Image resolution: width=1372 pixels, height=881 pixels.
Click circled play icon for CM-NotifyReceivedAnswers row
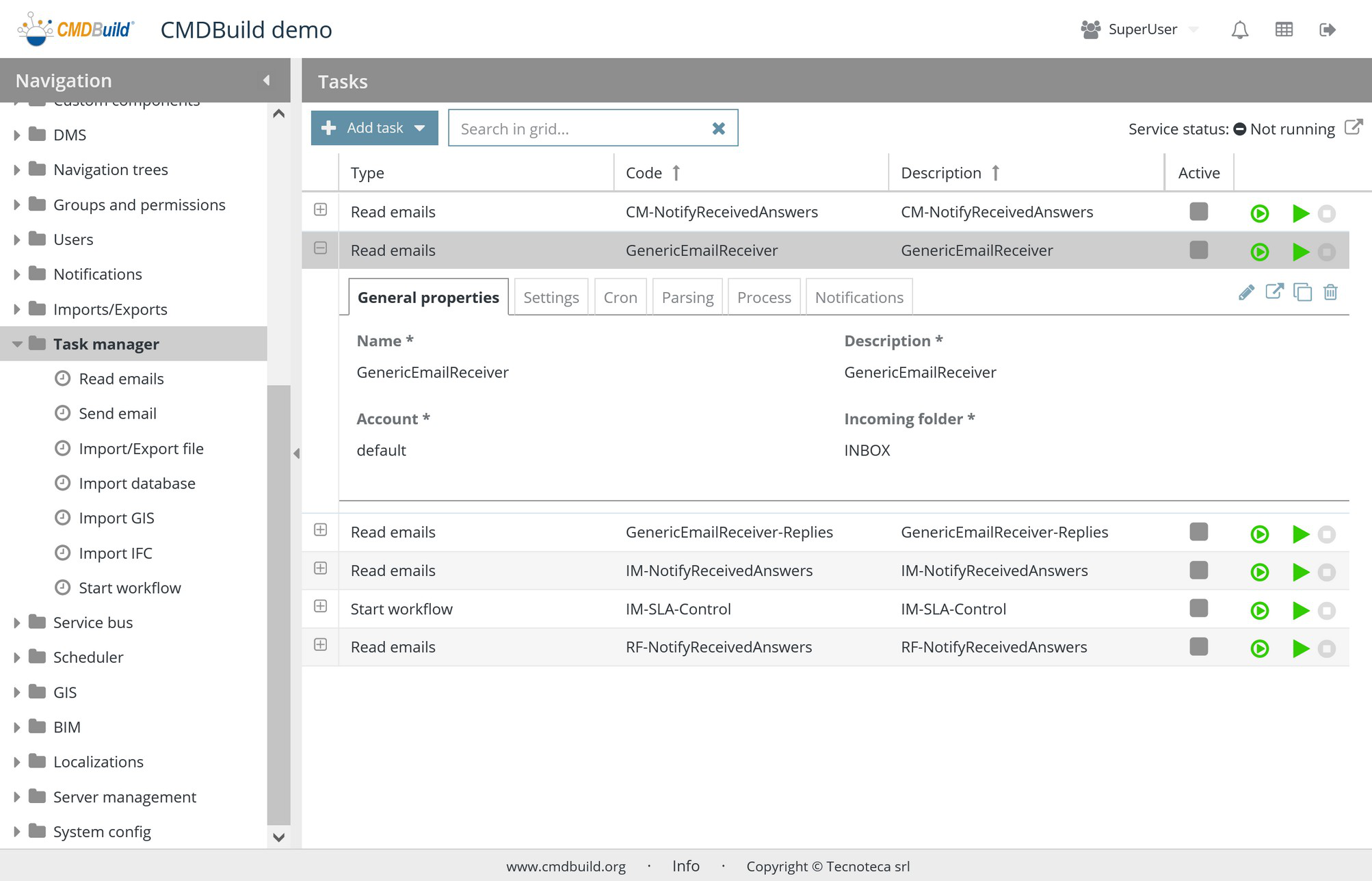coord(1259,213)
